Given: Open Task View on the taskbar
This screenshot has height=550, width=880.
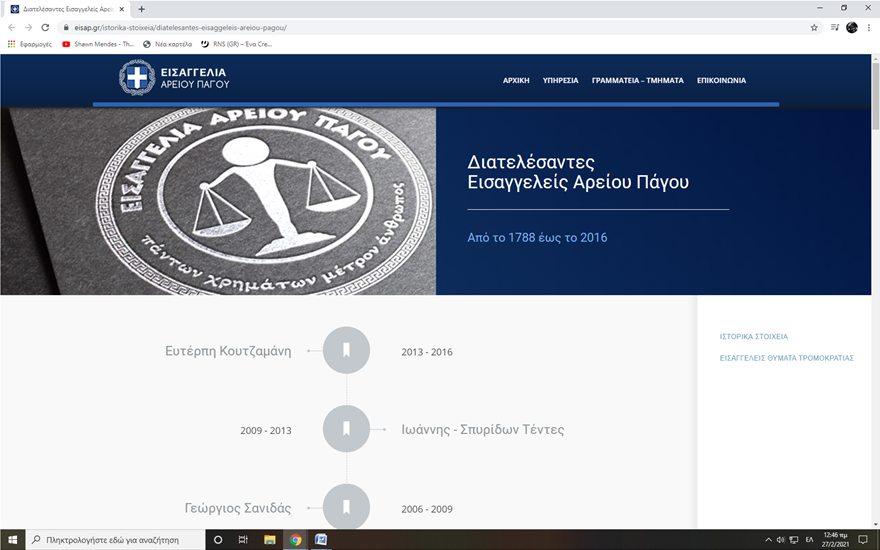Looking at the screenshot, I should 243,540.
